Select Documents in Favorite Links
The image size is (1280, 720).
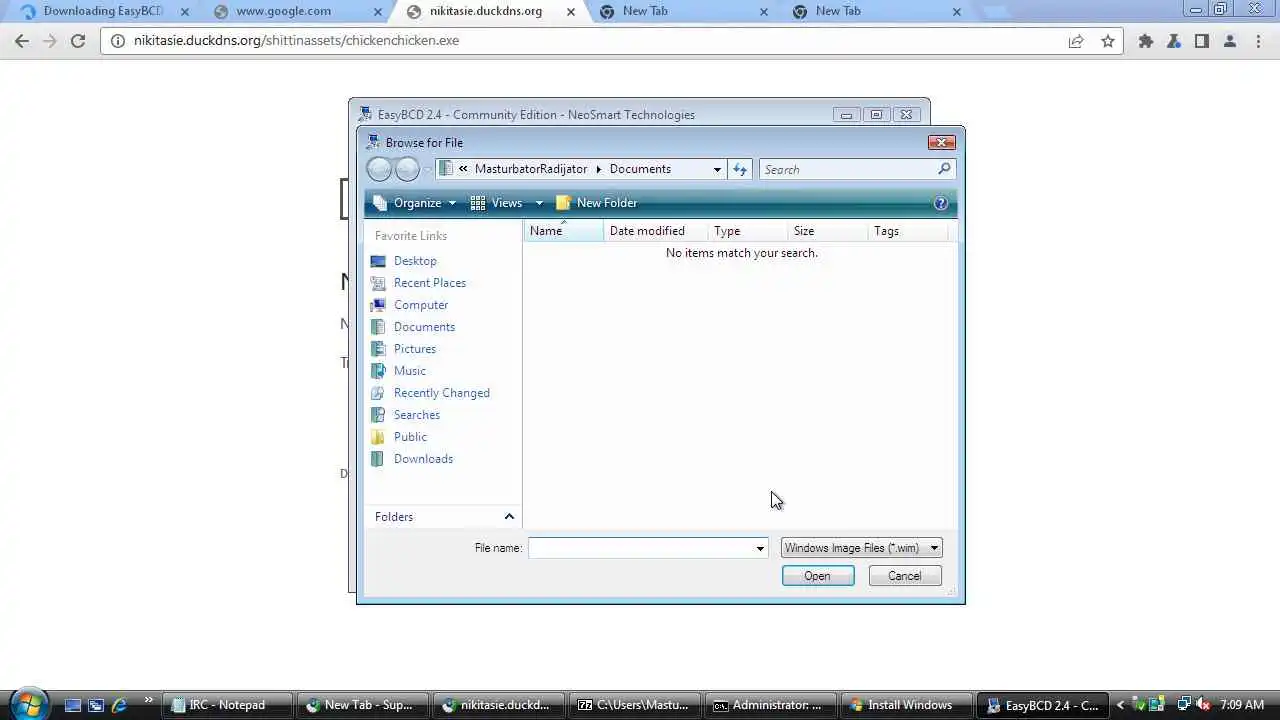click(423, 327)
